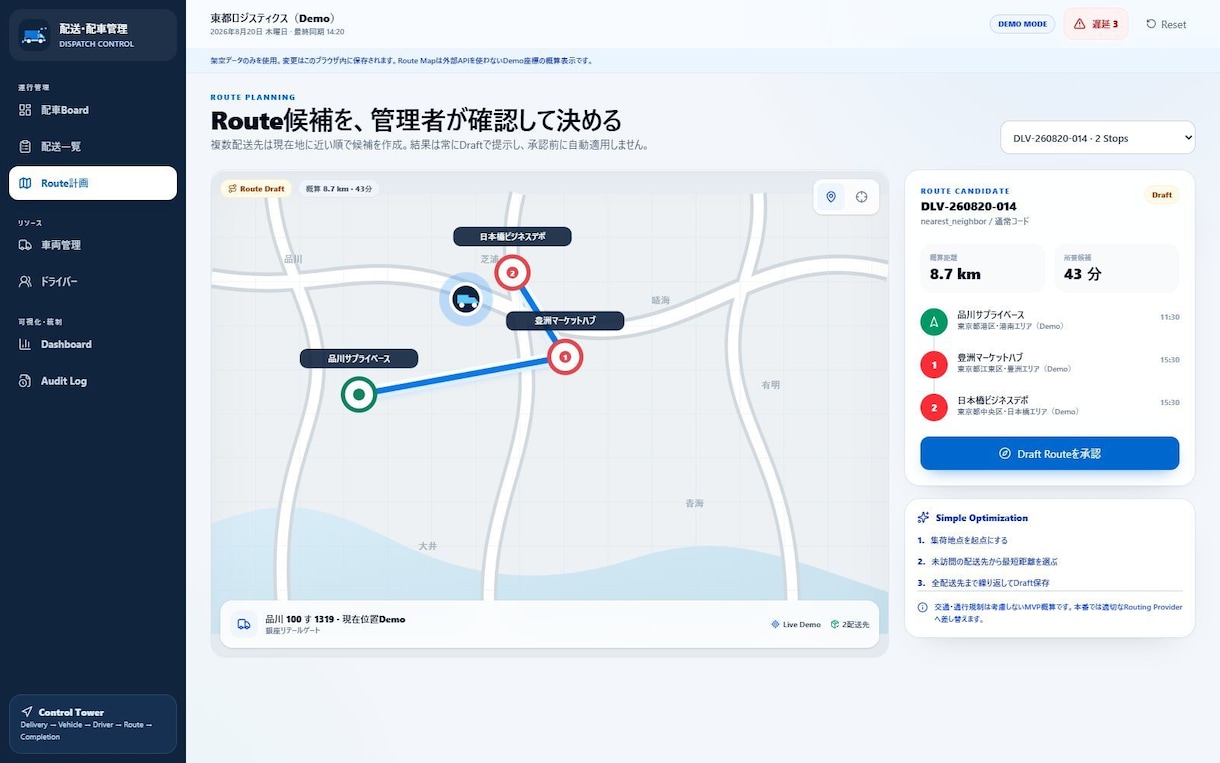Image resolution: width=1220 pixels, height=763 pixels.
Task: Go to 車両管理 page
Action: tap(93, 245)
